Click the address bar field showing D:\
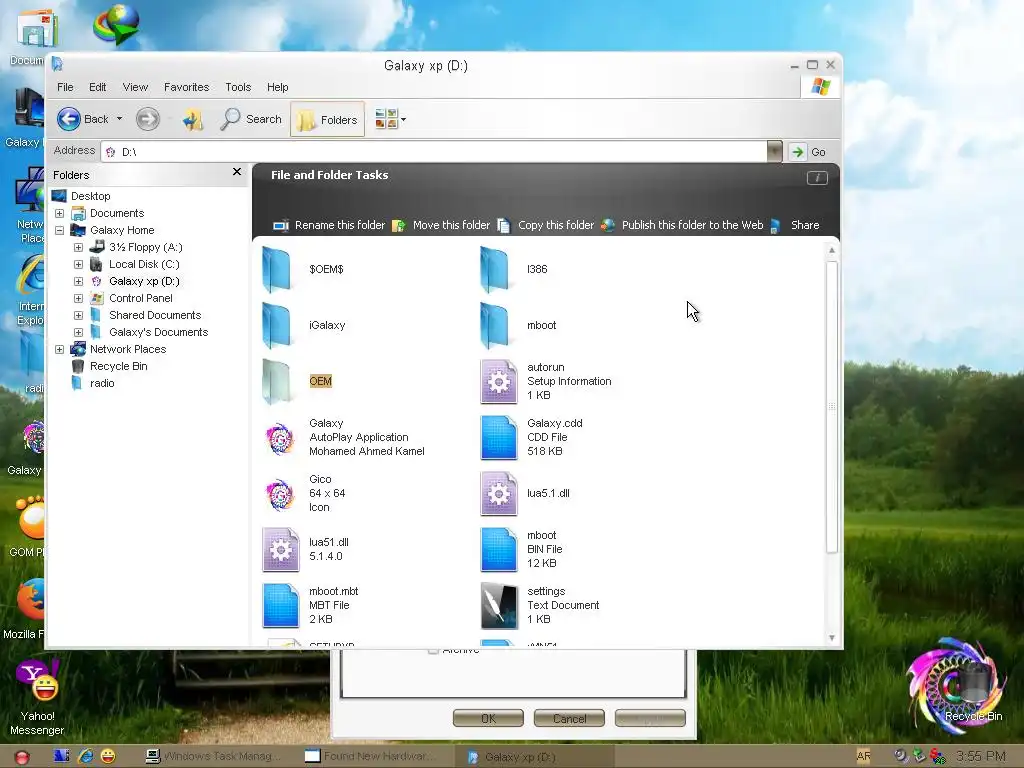1024x768 pixels. point(434,152)
